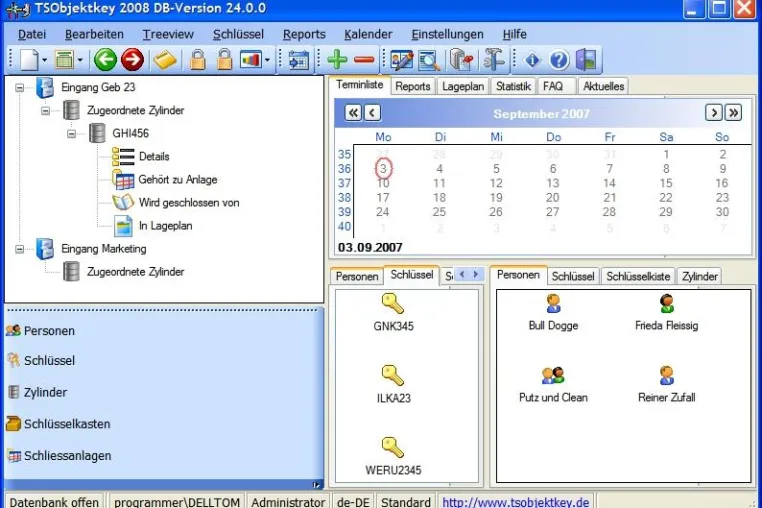This screenshot has width=762, height=508.
Task: Open the Datei menu
Action: tap(32, 34)
